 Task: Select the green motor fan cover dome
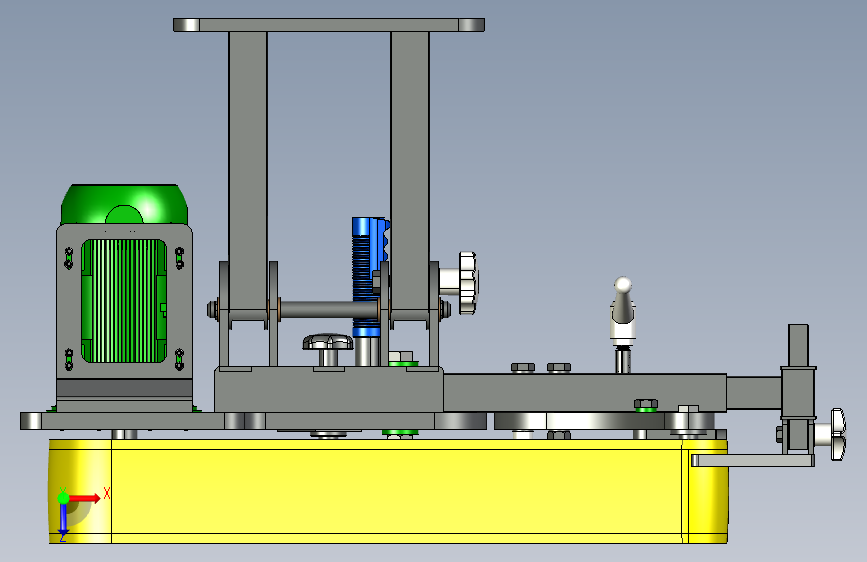pos(124,204)
